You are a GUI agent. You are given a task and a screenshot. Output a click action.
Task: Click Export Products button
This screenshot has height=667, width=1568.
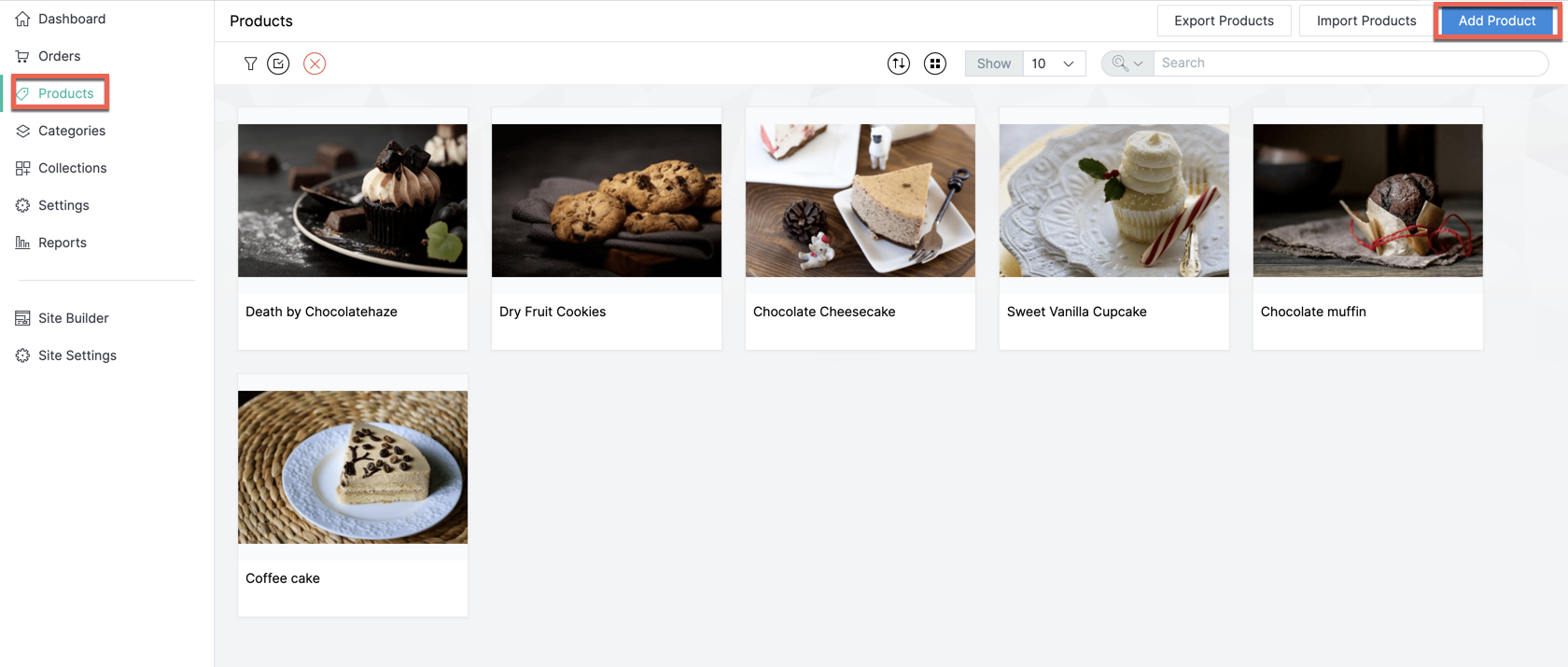pyautogui.click(x=1224, y=21)
